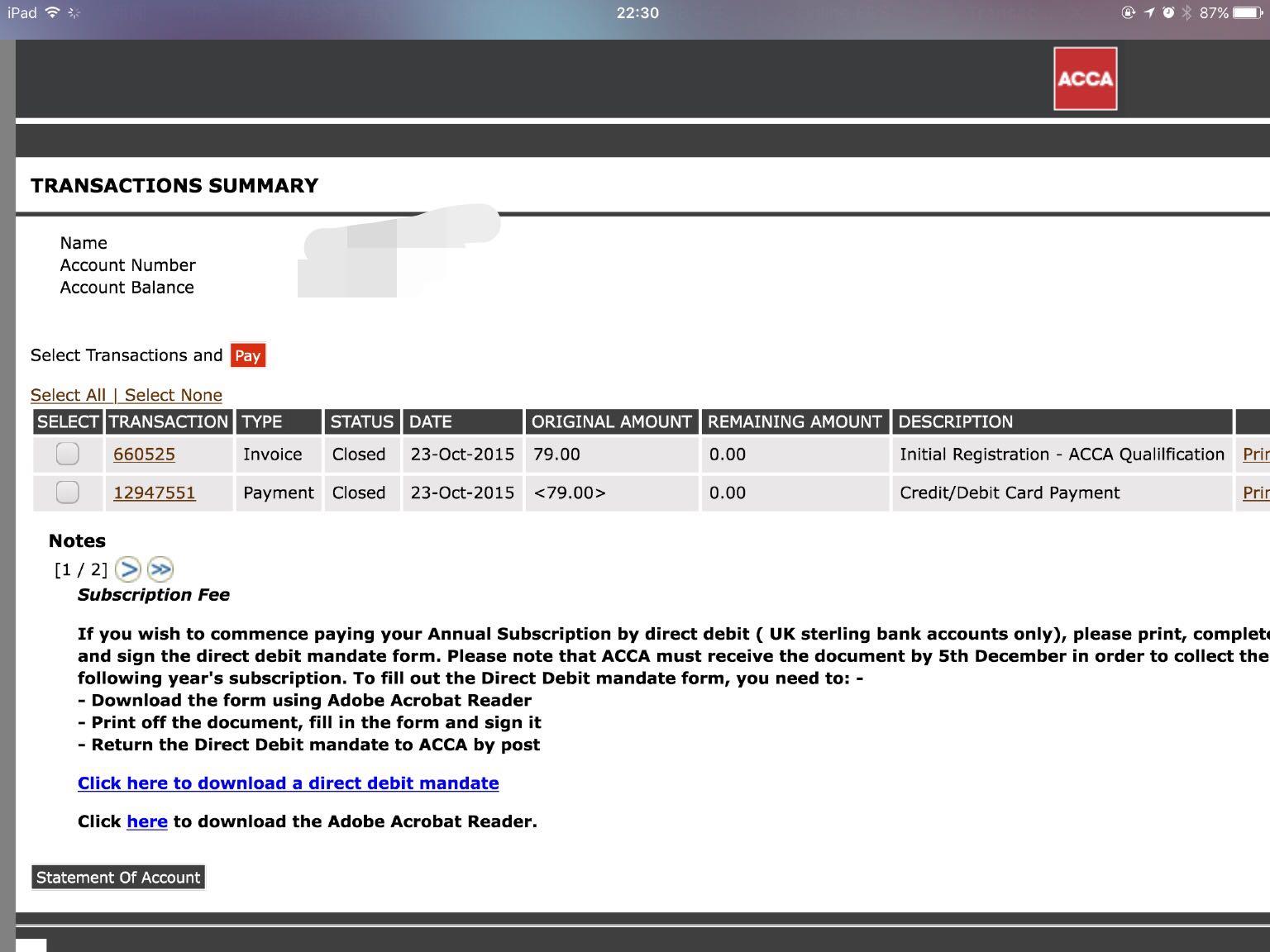The width and height of the screenshot is (1270, 952).
Task: Check the battery icon in status bar
Action: tap(1248, 12)
